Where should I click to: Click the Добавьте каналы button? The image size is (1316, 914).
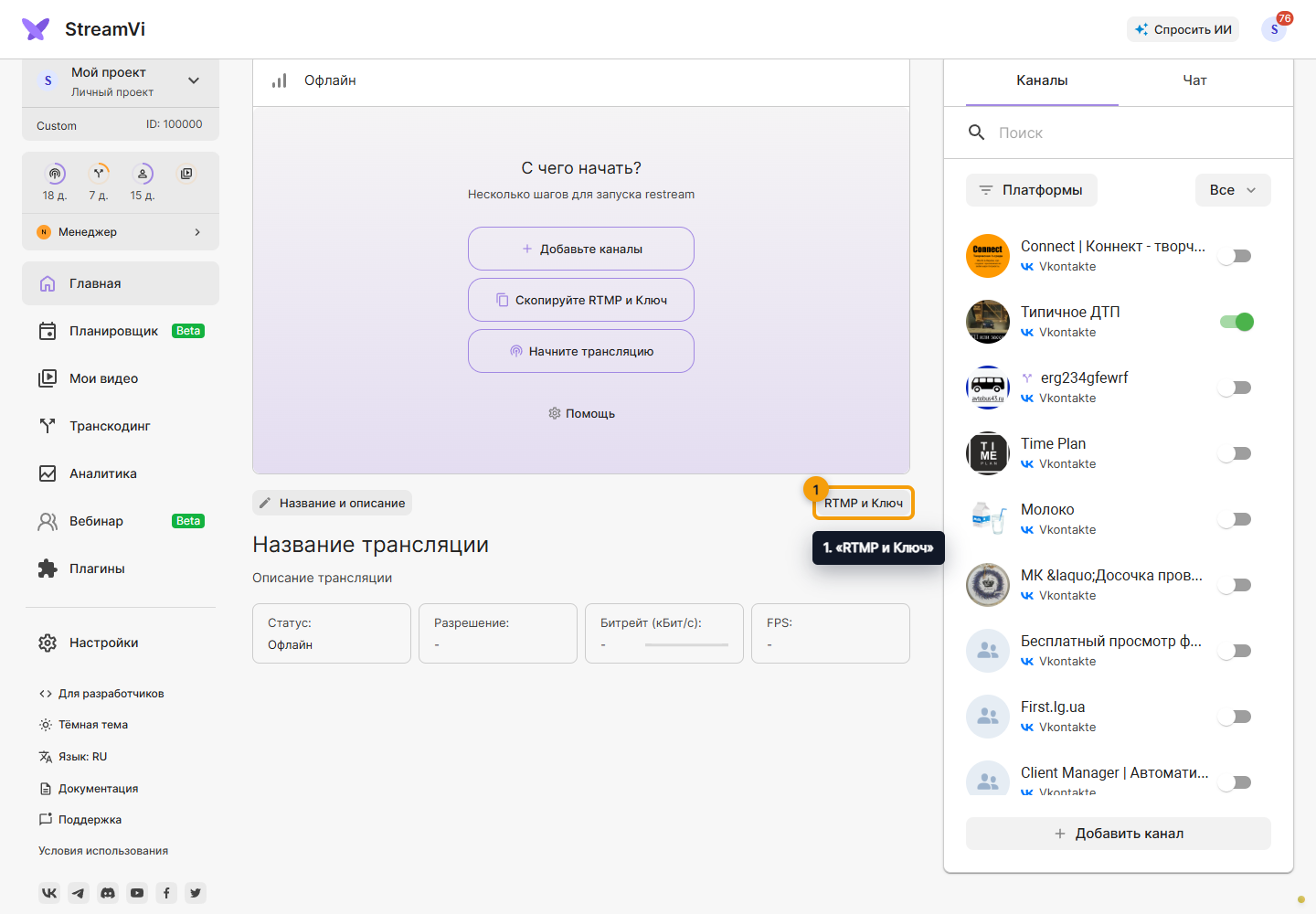(581, 249)
